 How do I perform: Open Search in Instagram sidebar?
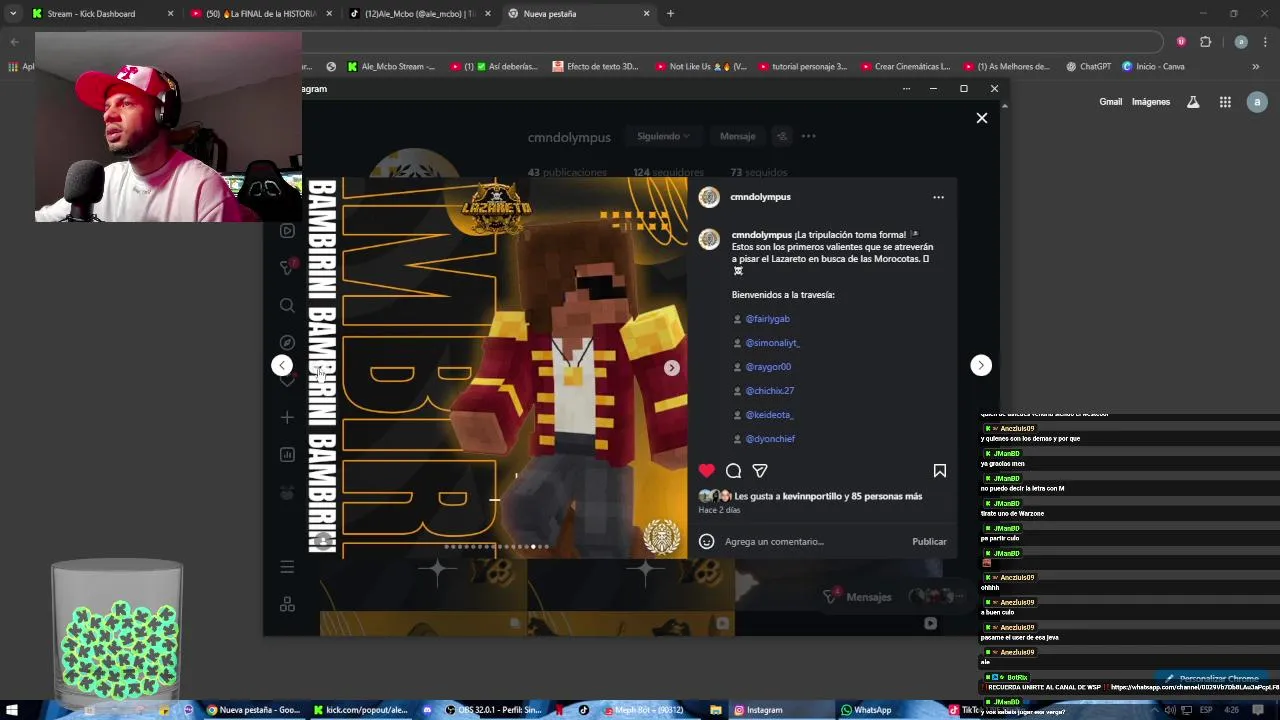point(287,305)
